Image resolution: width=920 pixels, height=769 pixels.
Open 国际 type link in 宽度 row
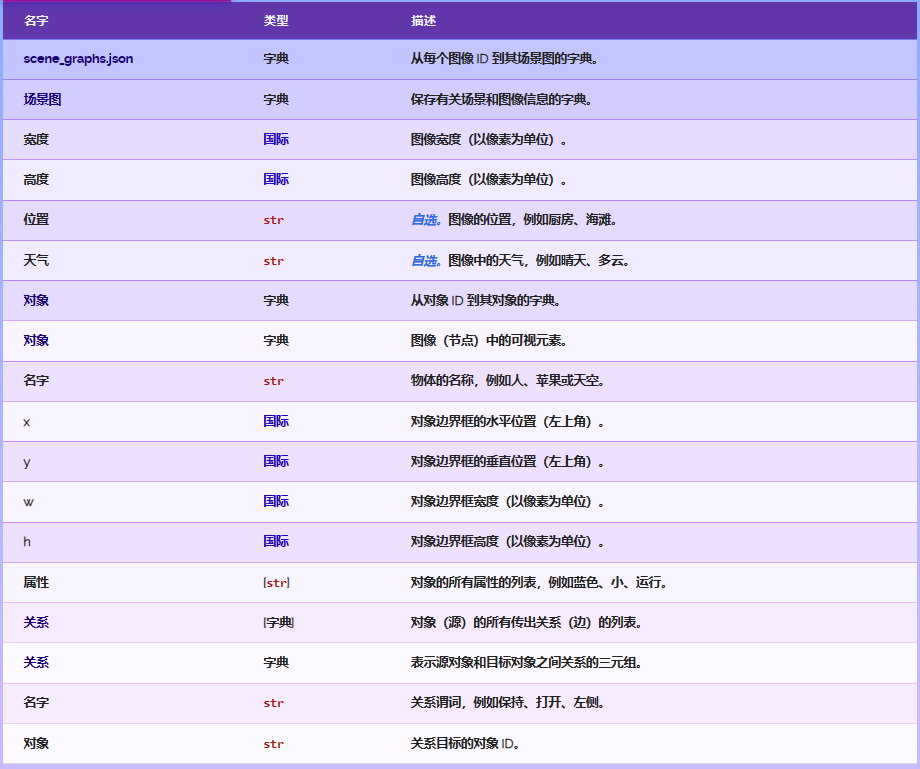click(276, 140)
